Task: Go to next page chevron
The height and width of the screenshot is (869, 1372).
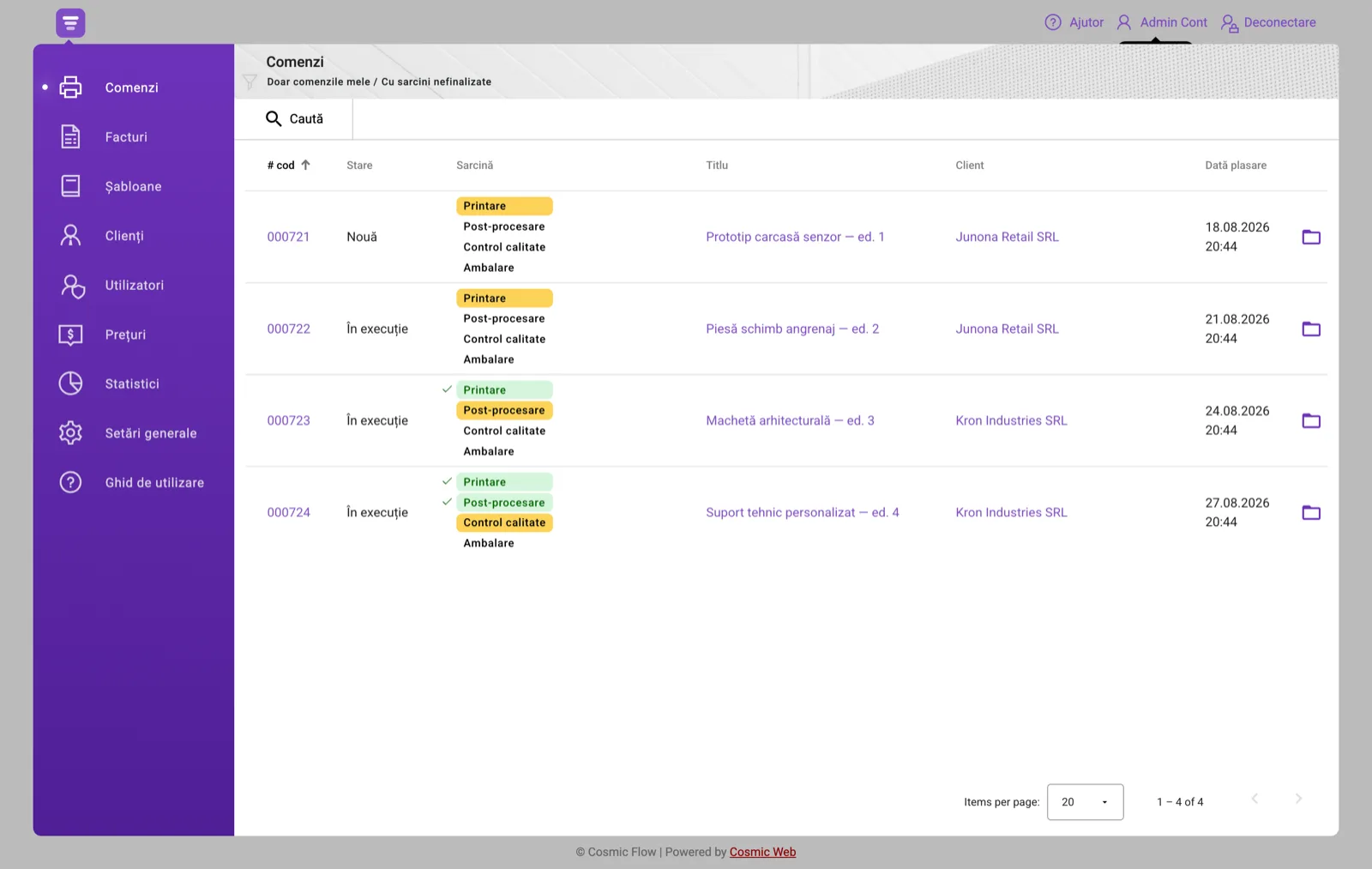Action: tap(1298, 799)
